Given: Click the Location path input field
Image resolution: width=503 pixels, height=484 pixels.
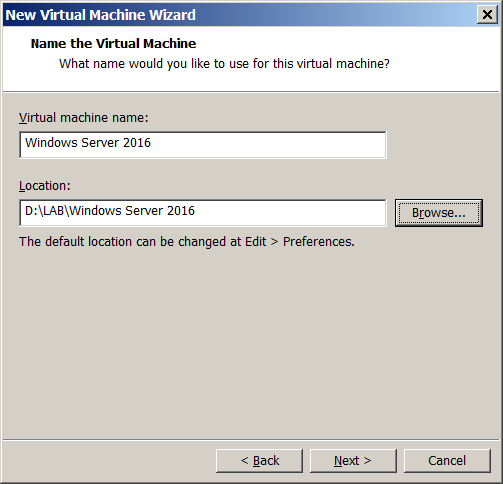Looking at the screenshot, I should coord(203,213).
